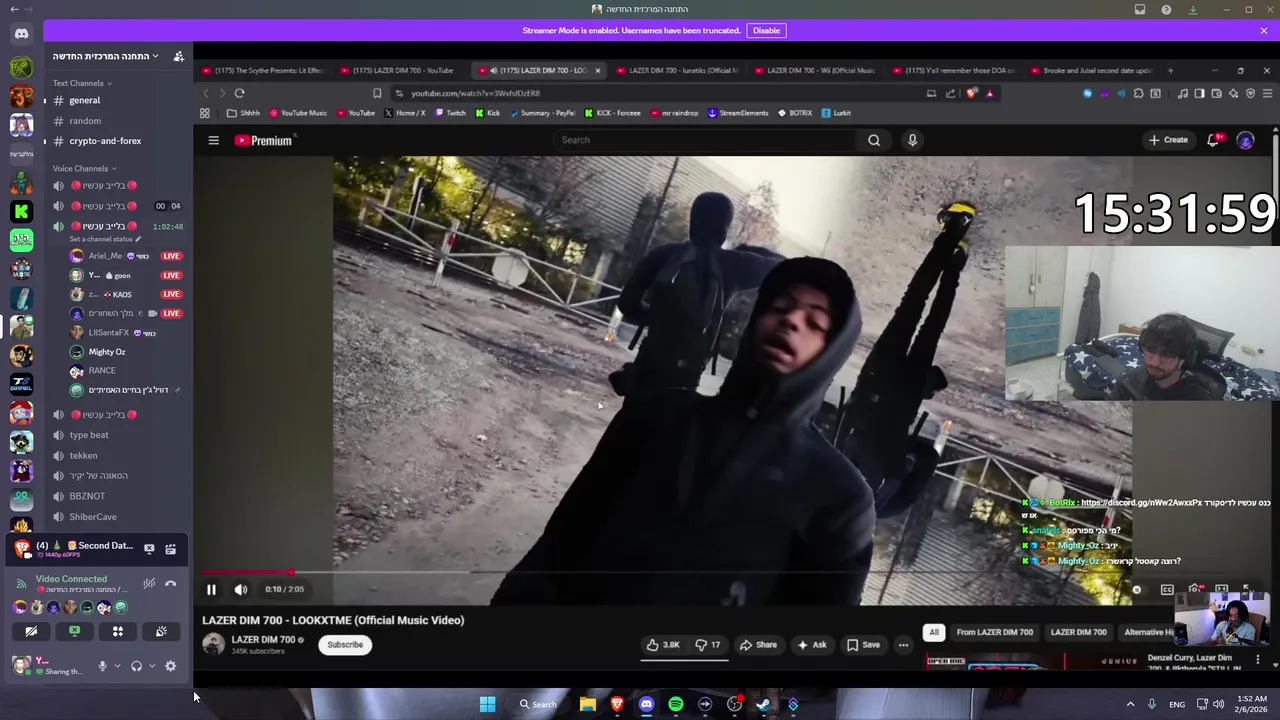1280x720 pixels.
Task: Go to the YouTube Premium home logo
Action: pos(263,141)
